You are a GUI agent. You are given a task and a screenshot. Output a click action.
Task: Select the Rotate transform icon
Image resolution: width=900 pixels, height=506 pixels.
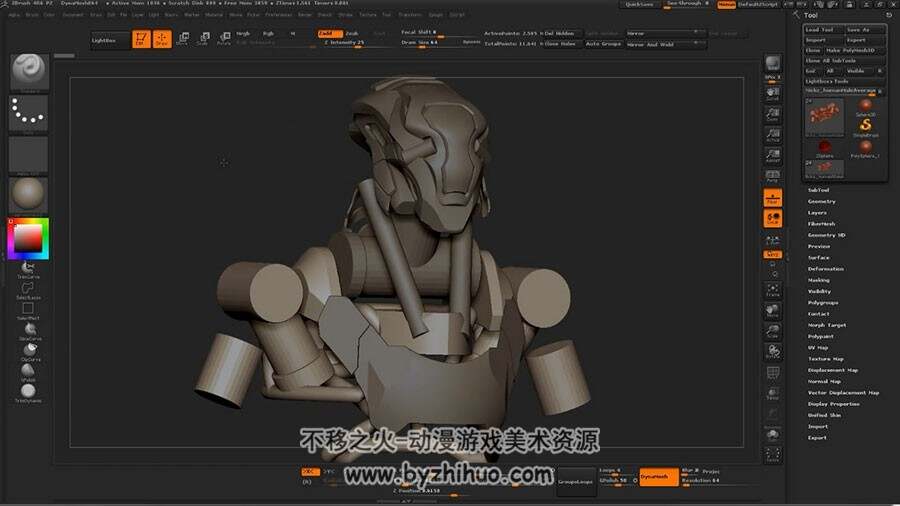pyautogui.click(x=224, y=39)
